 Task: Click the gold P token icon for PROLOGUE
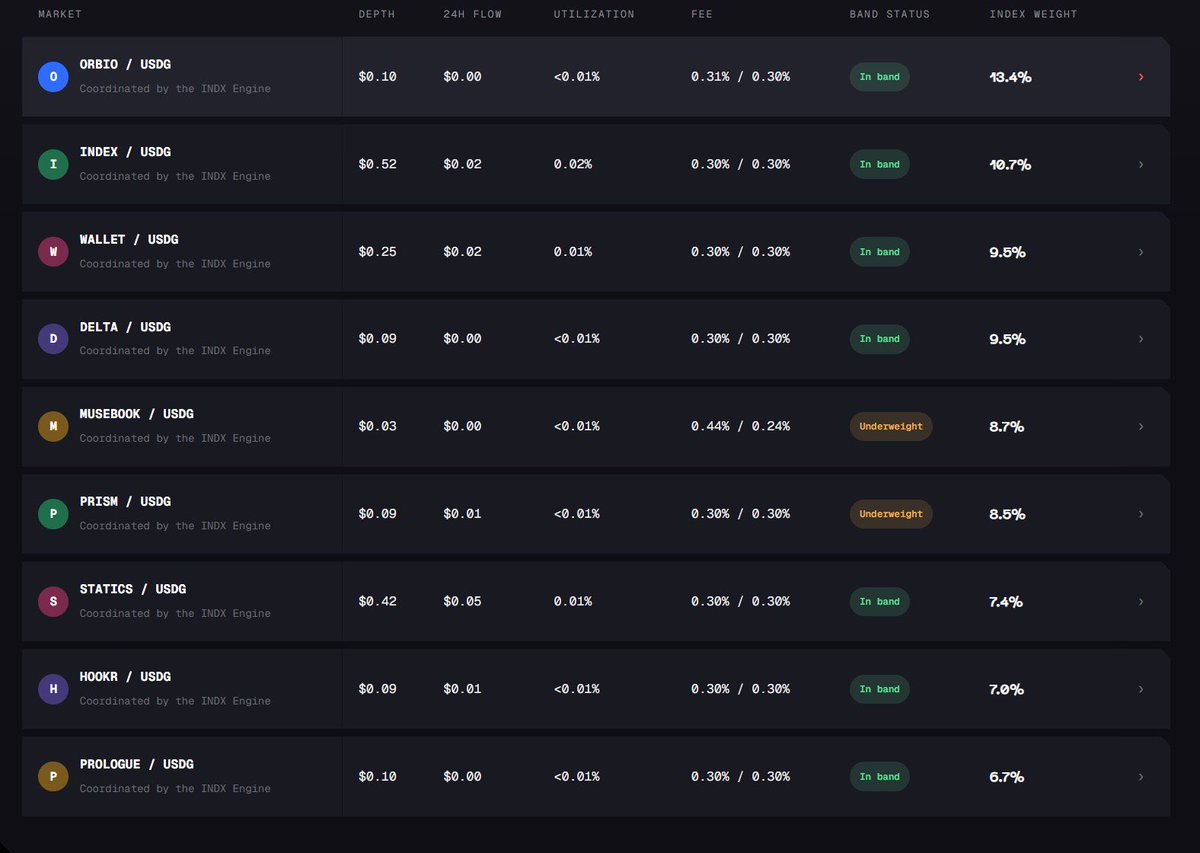[x=53, y=777]
